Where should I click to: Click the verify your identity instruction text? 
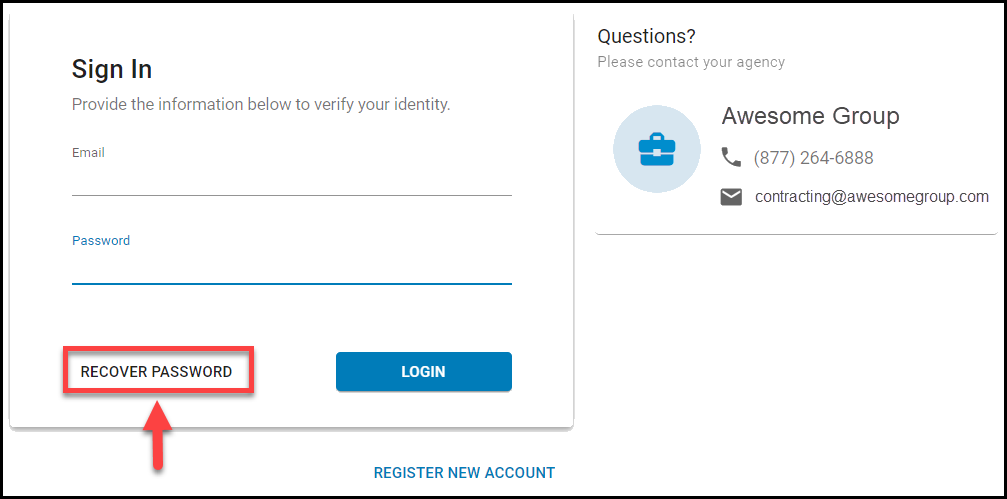pos(261,105)
